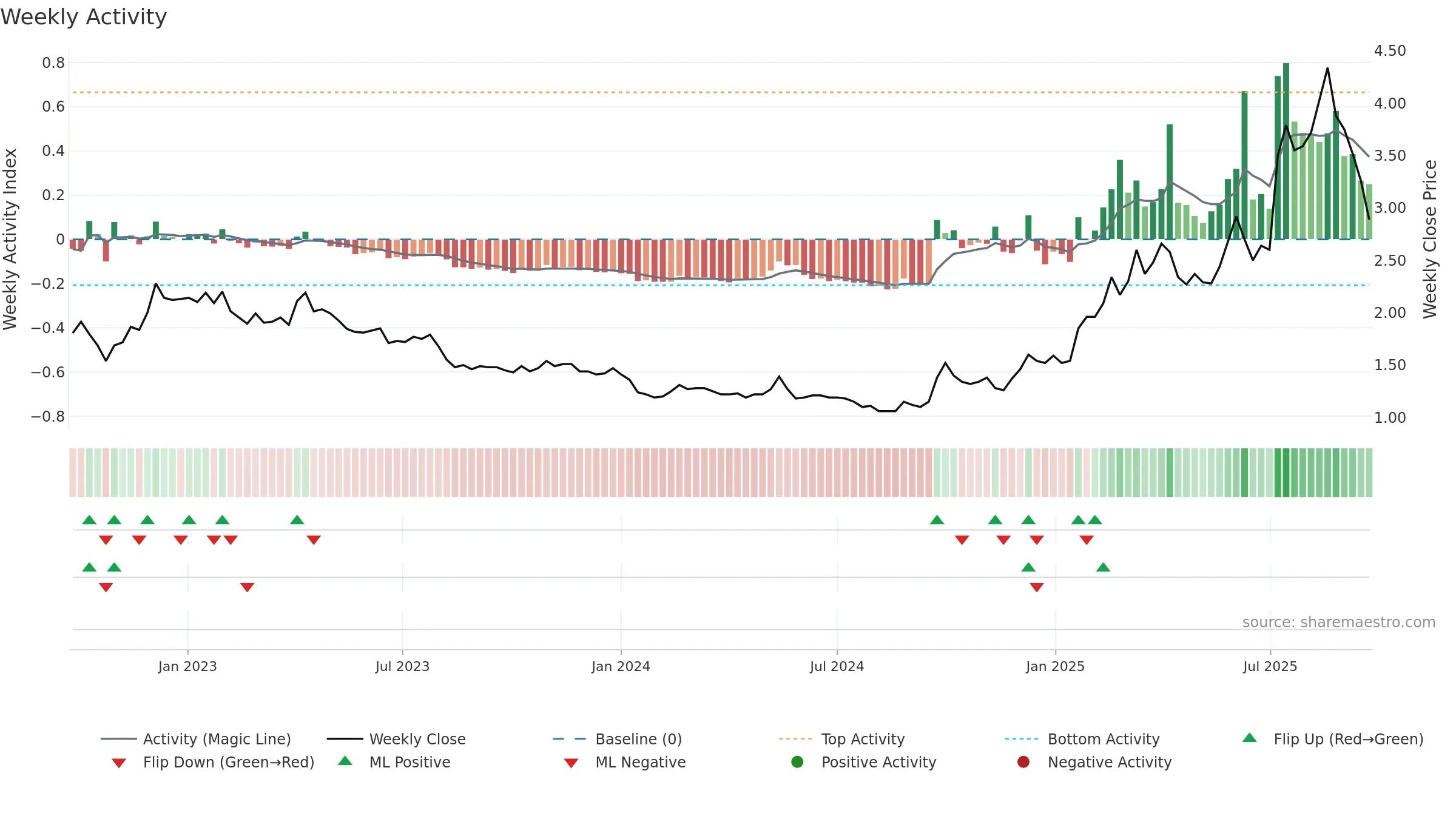Viewport: 1456px width, 819px height.
Task: Click the 0.8 activity axis tick label
Action: [53, 62]
